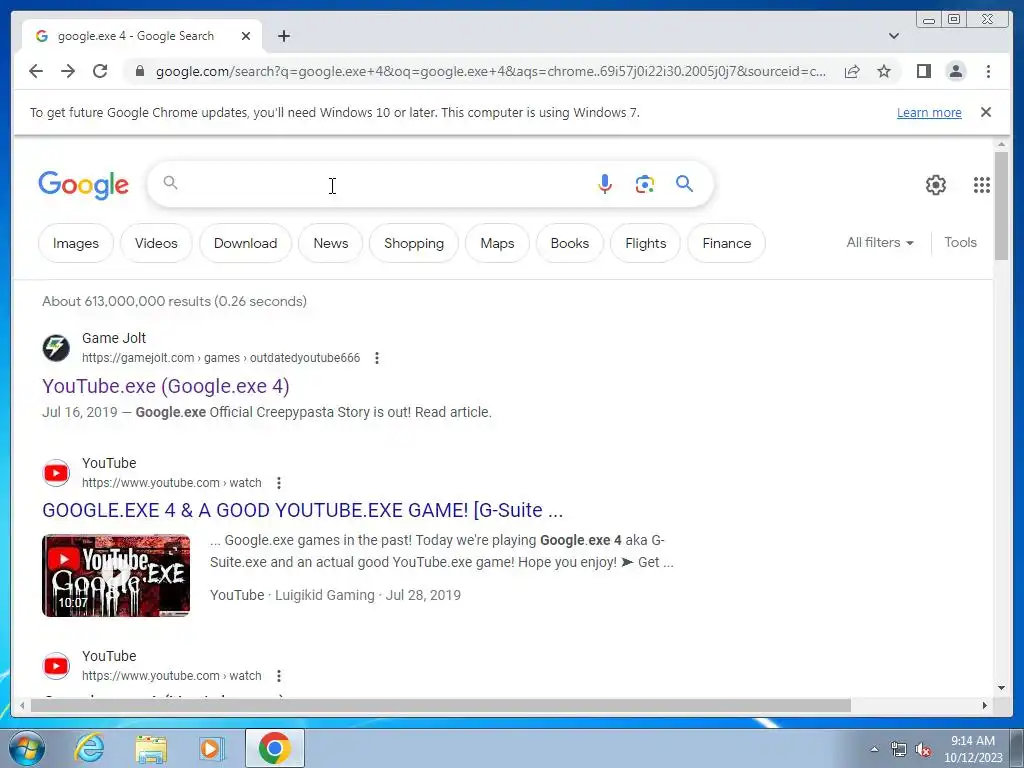This screenshot has height=768, width=1024.
Task: View site information via padlock icon
Action: coord(140,71)
